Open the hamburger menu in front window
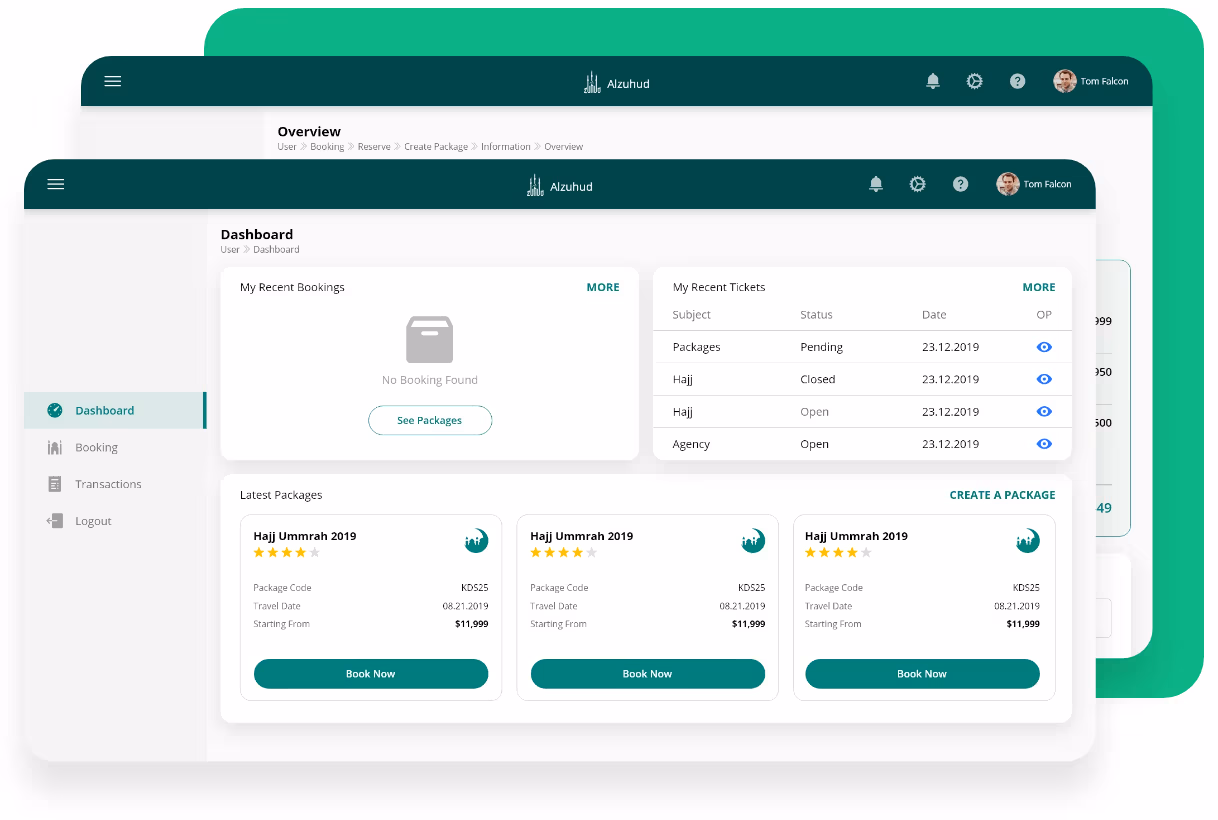This screenshot has width=1218, height=820. pos(56,184)
